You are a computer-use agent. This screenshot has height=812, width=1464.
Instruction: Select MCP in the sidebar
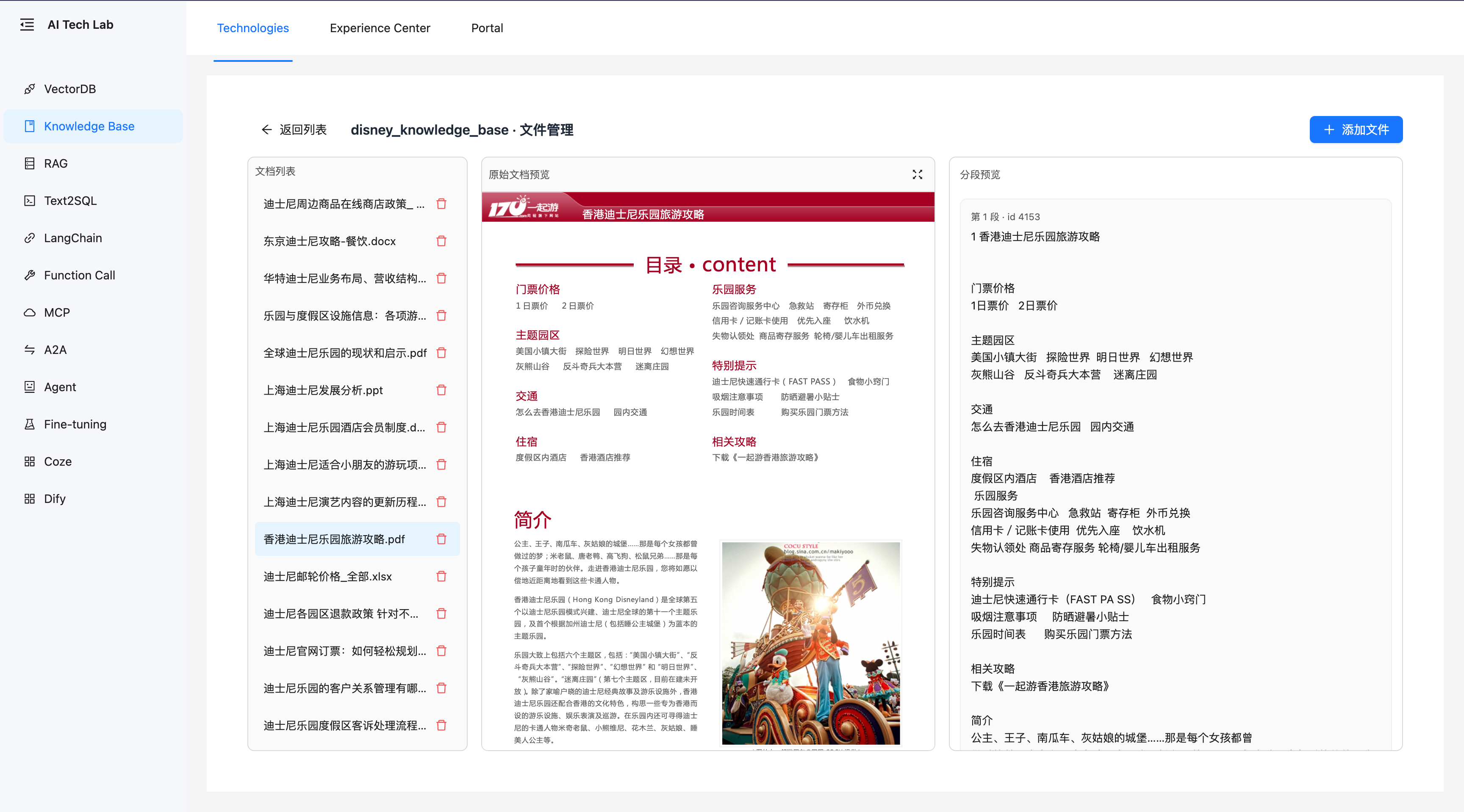point(93,312)
